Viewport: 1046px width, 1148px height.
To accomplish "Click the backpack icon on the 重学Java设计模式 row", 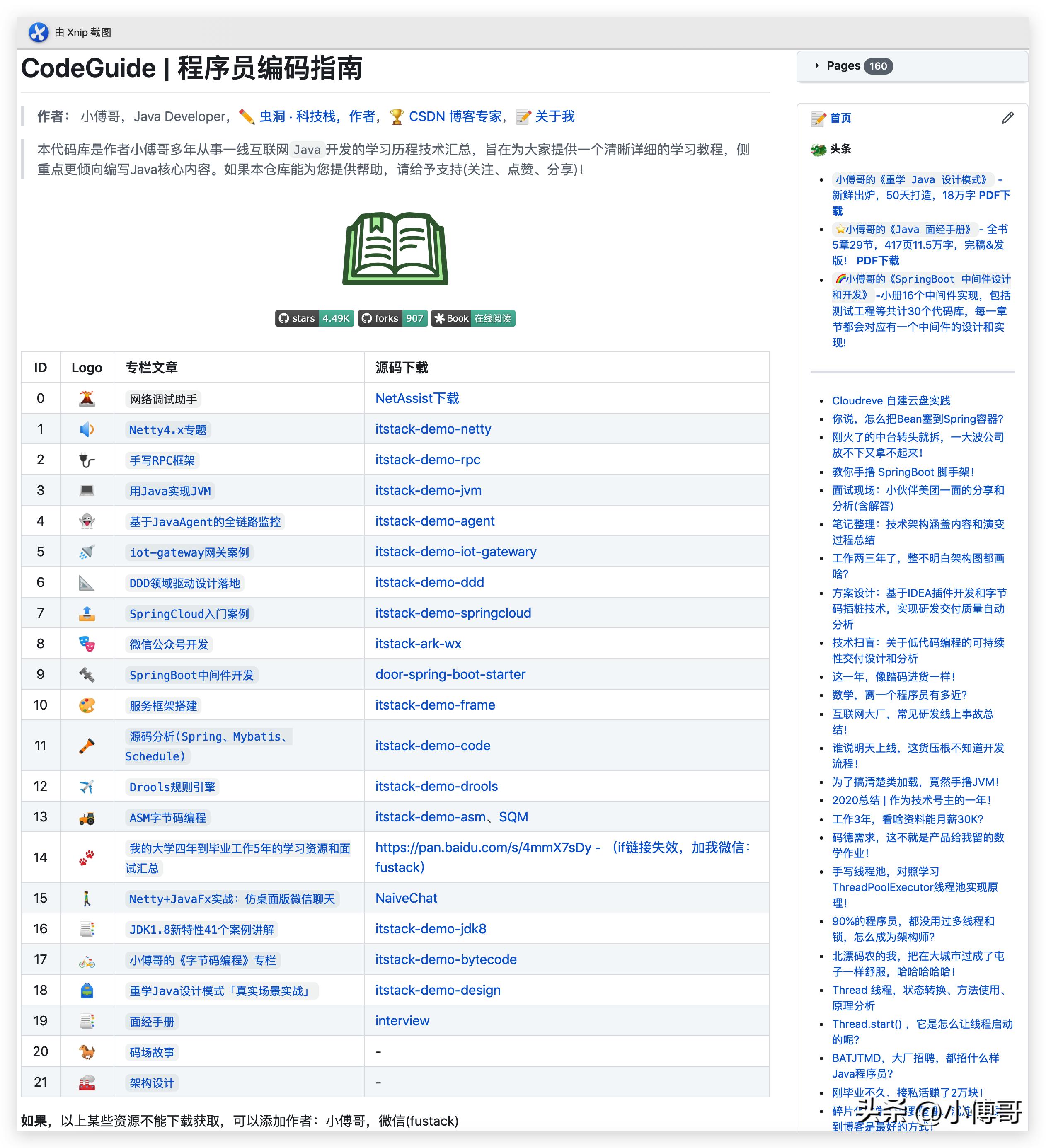I will [x=87, y=990].
